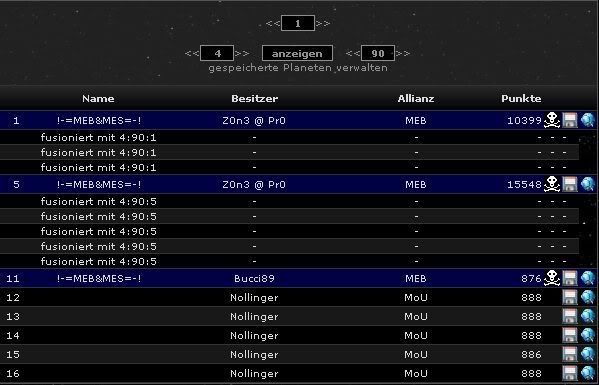The width and height of the screenshot is (599, 385).
Task: Open alliance MoU in row 14
Action: pyautogui.click(x=416, y=336)
